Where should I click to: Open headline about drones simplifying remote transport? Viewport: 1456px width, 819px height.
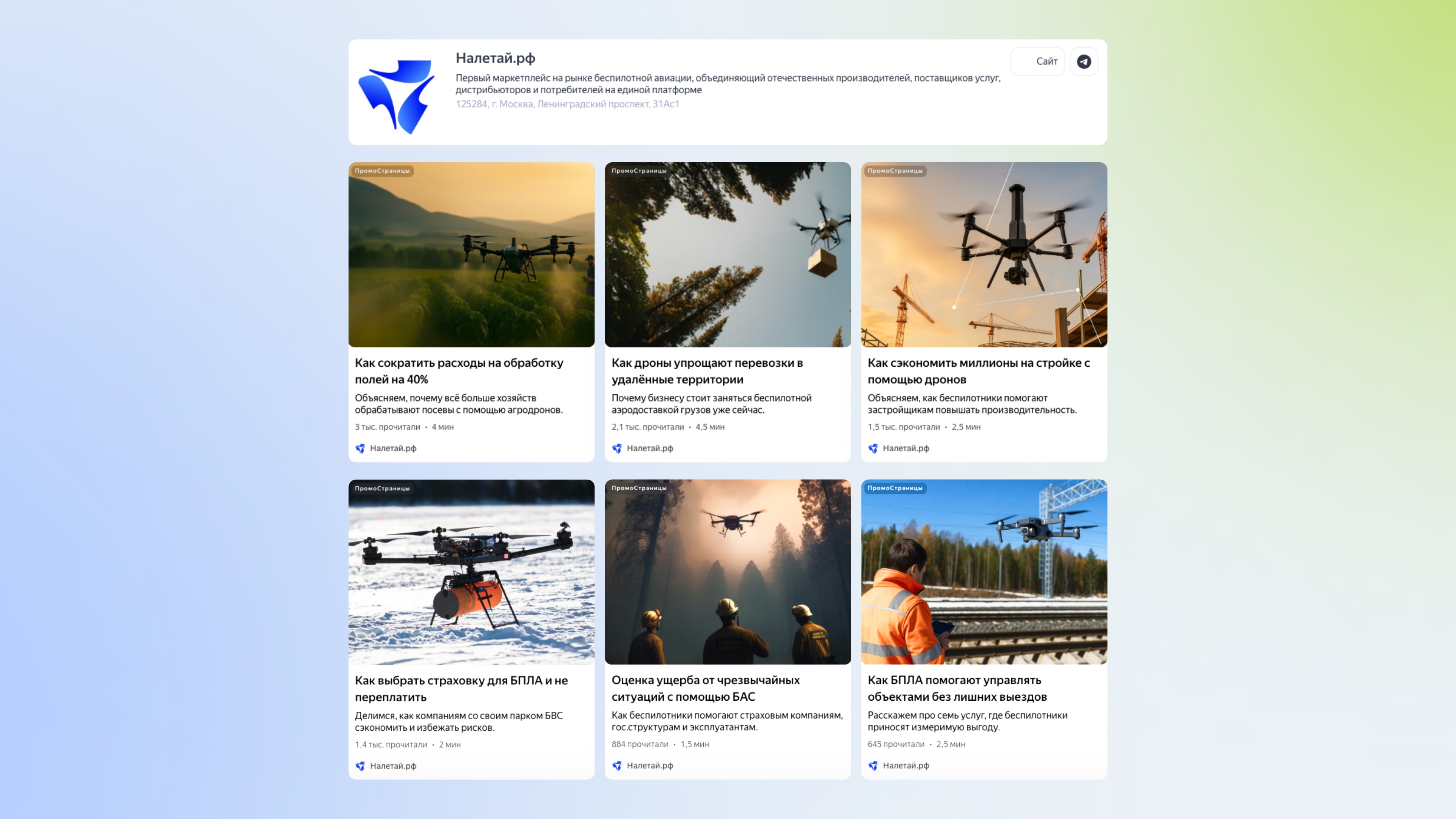[x=706, y=371]
